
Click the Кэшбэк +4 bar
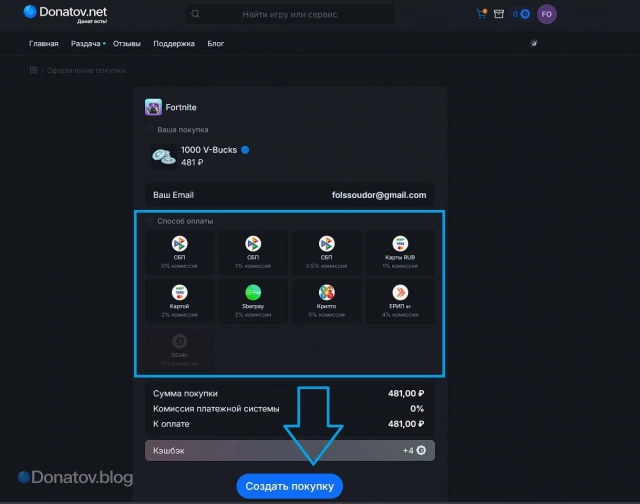point(290,451)
